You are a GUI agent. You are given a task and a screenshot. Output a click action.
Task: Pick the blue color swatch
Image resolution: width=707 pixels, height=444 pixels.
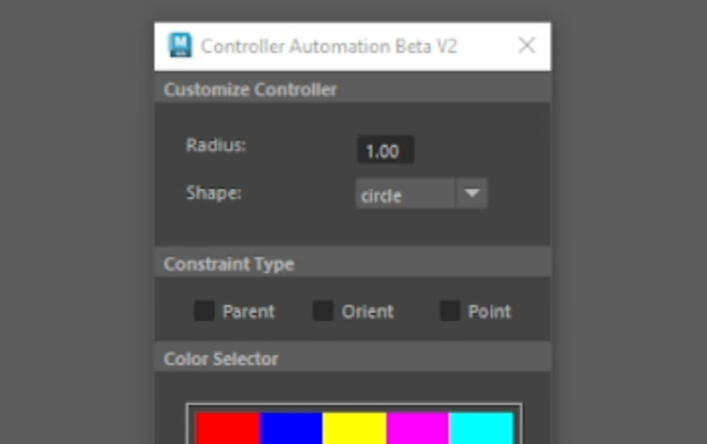[291, 427]
